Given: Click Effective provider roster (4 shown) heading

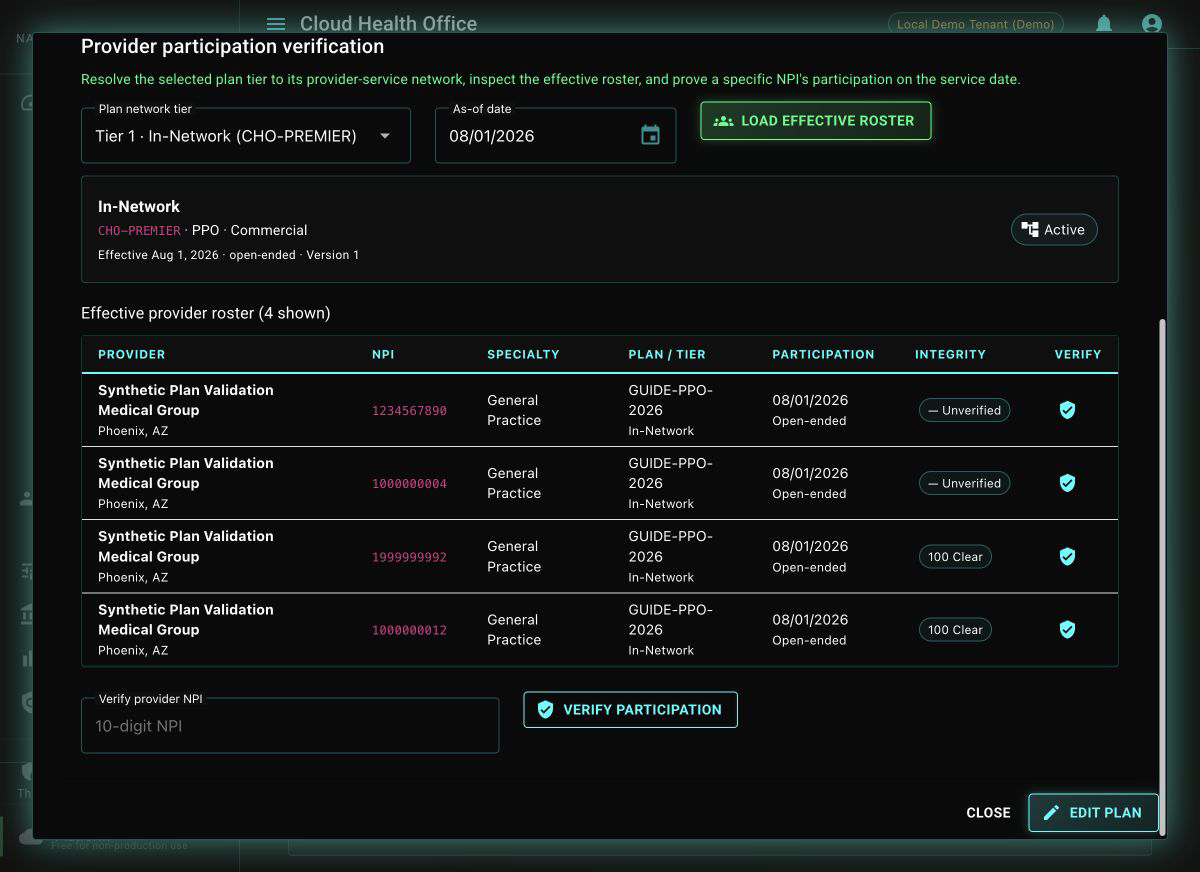Looking at the screenshot, I should pyautogui.click(x=206, y=313).
